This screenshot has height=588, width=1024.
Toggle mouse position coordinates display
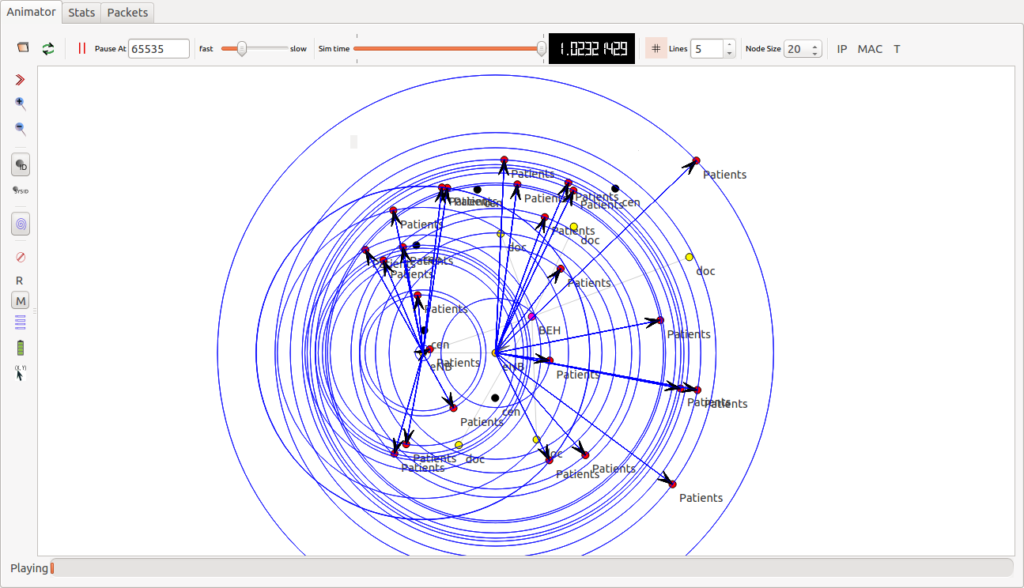[x=20, y=370]
